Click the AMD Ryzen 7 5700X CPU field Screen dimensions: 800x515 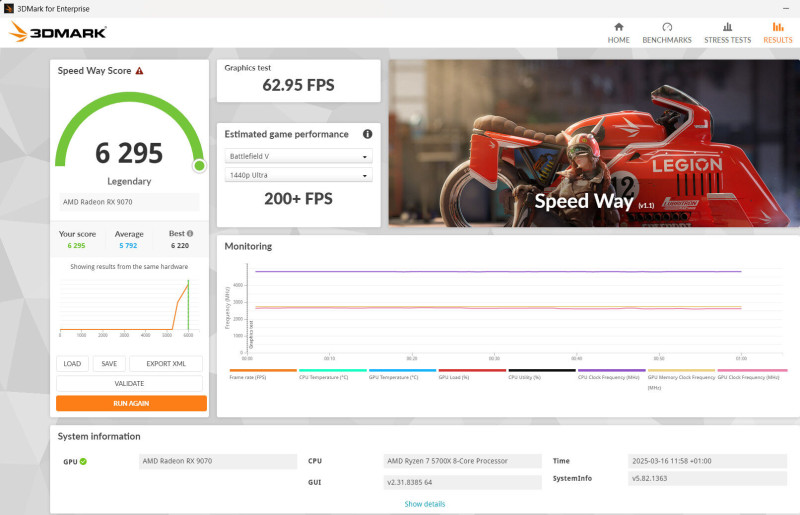point(462,461)
